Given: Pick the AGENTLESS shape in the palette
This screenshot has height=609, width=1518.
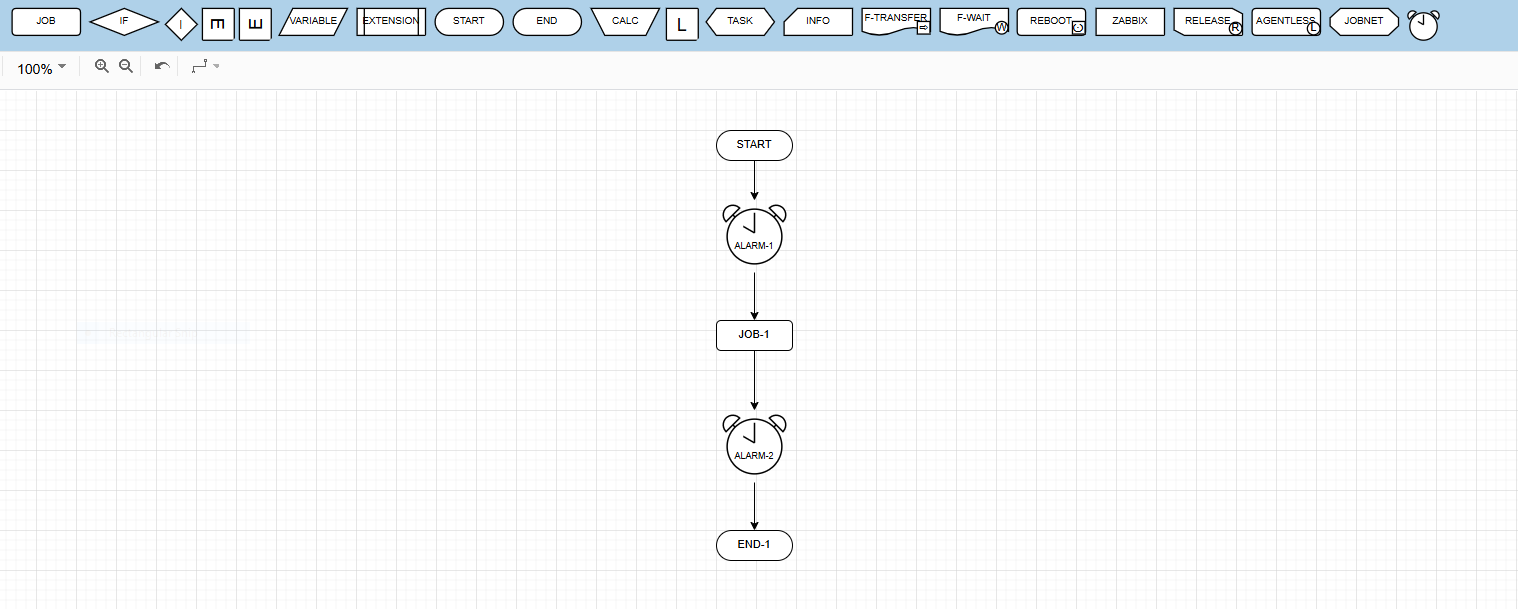Looking at the screenshot, I should pyautogui.click(x=1286, y=21).
